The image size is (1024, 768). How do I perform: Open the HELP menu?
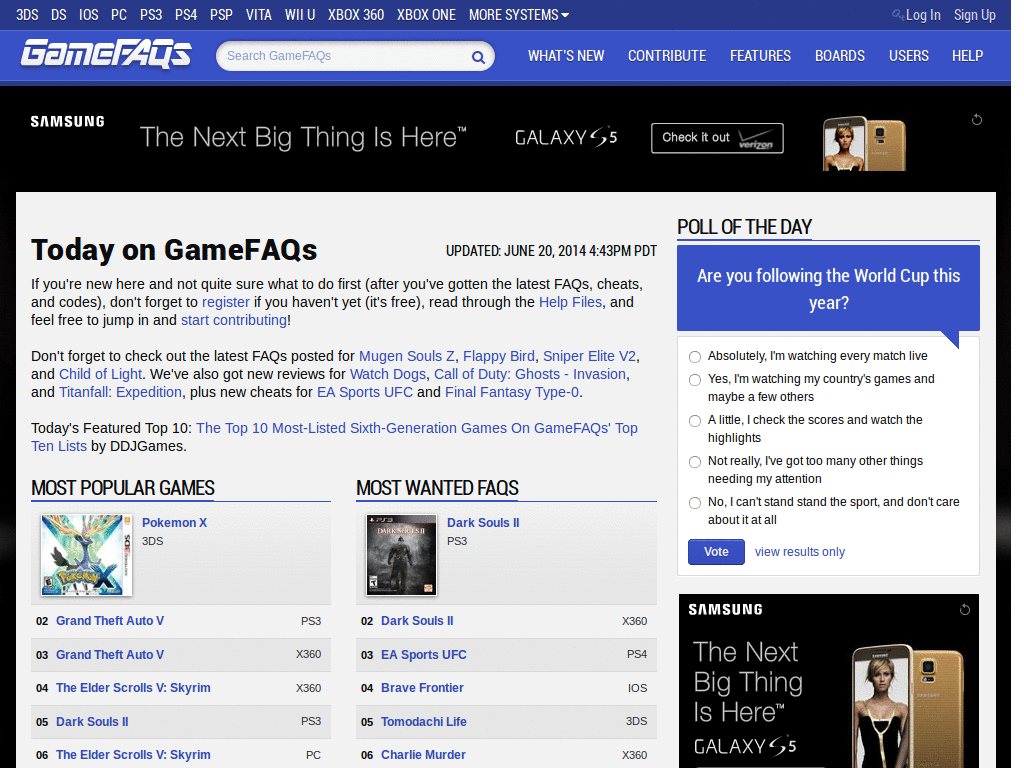pyautogui.click(x=967, y=56)
